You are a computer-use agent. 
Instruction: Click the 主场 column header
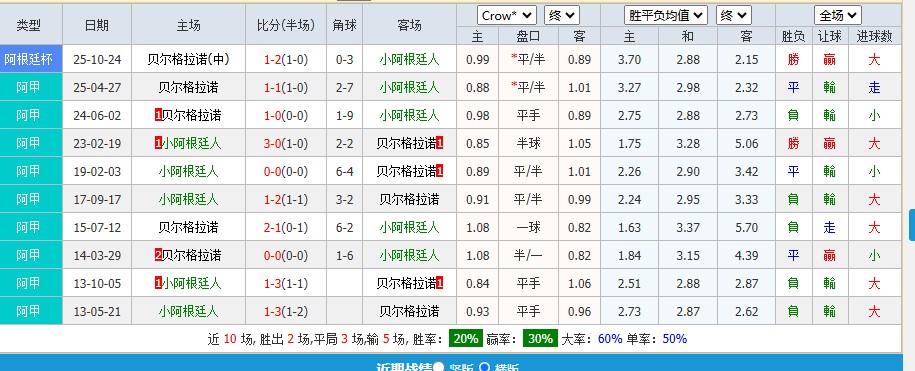[x=188, y=25]
